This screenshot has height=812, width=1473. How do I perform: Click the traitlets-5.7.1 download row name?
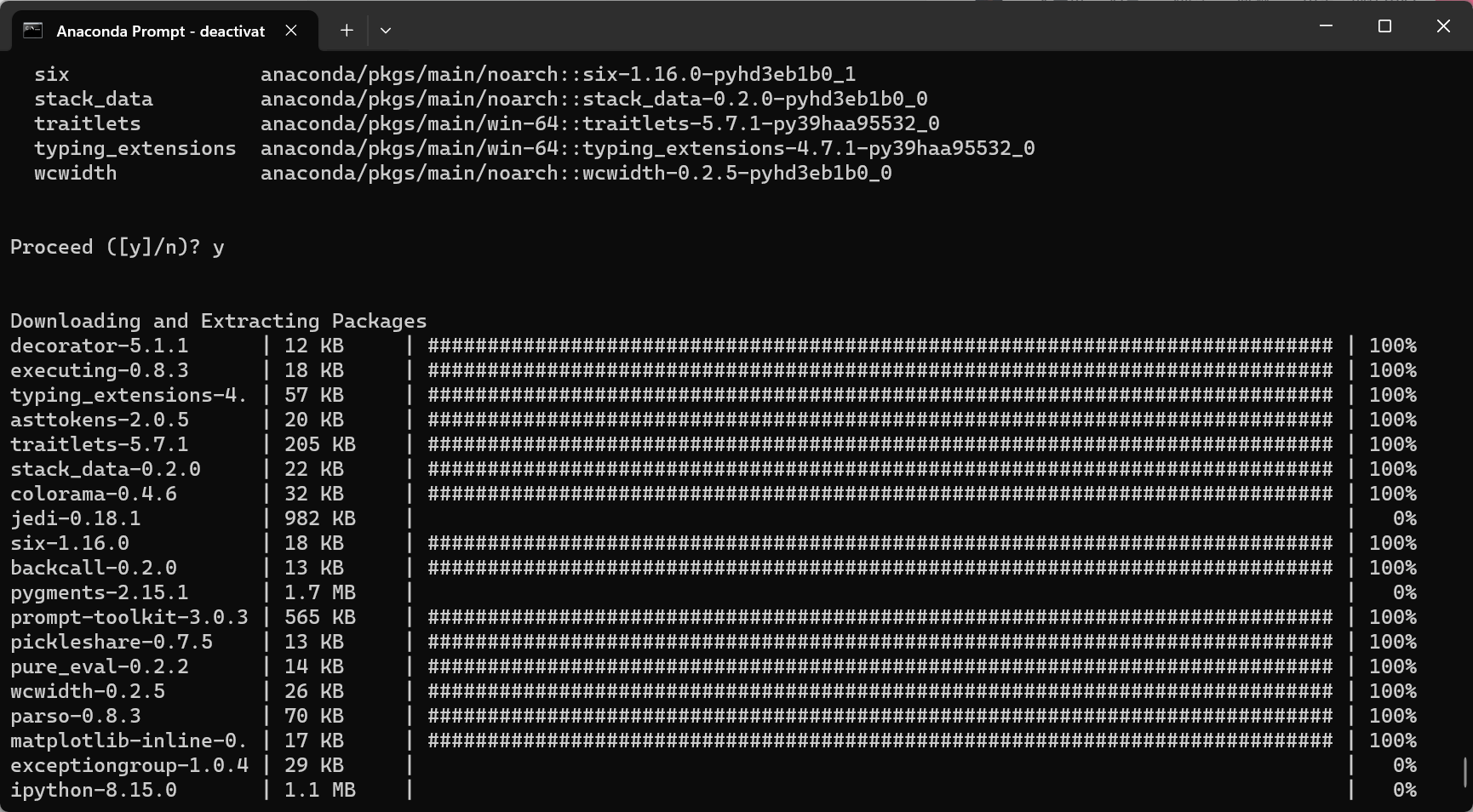coord(100,445)
